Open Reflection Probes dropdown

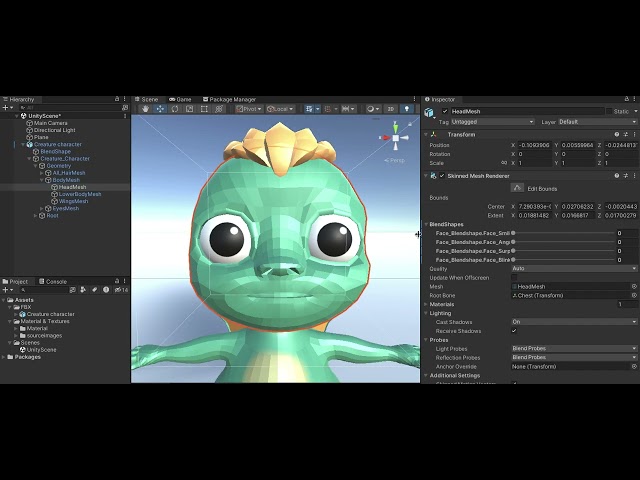(574, 358)
